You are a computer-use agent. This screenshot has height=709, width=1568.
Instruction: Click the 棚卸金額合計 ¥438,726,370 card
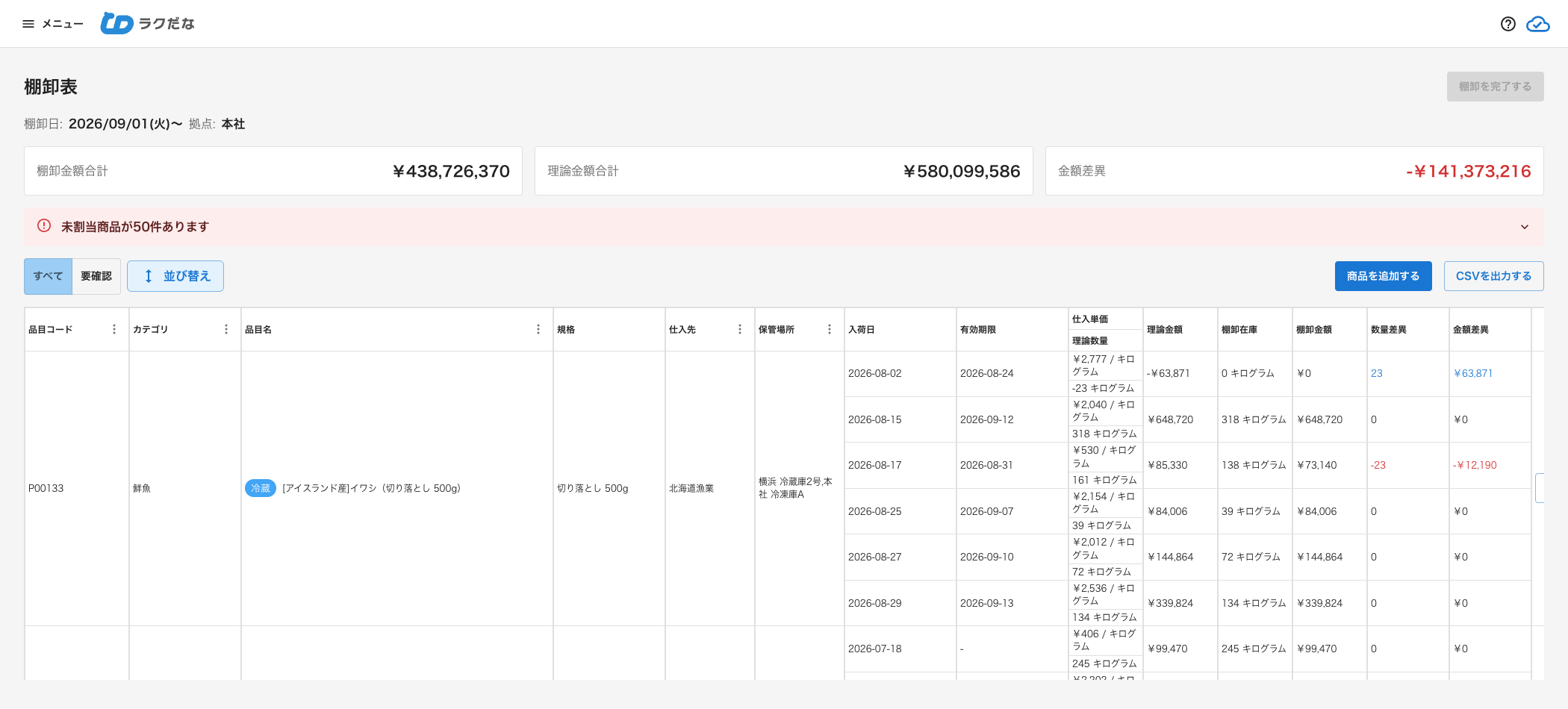click(x=273, y=171)
